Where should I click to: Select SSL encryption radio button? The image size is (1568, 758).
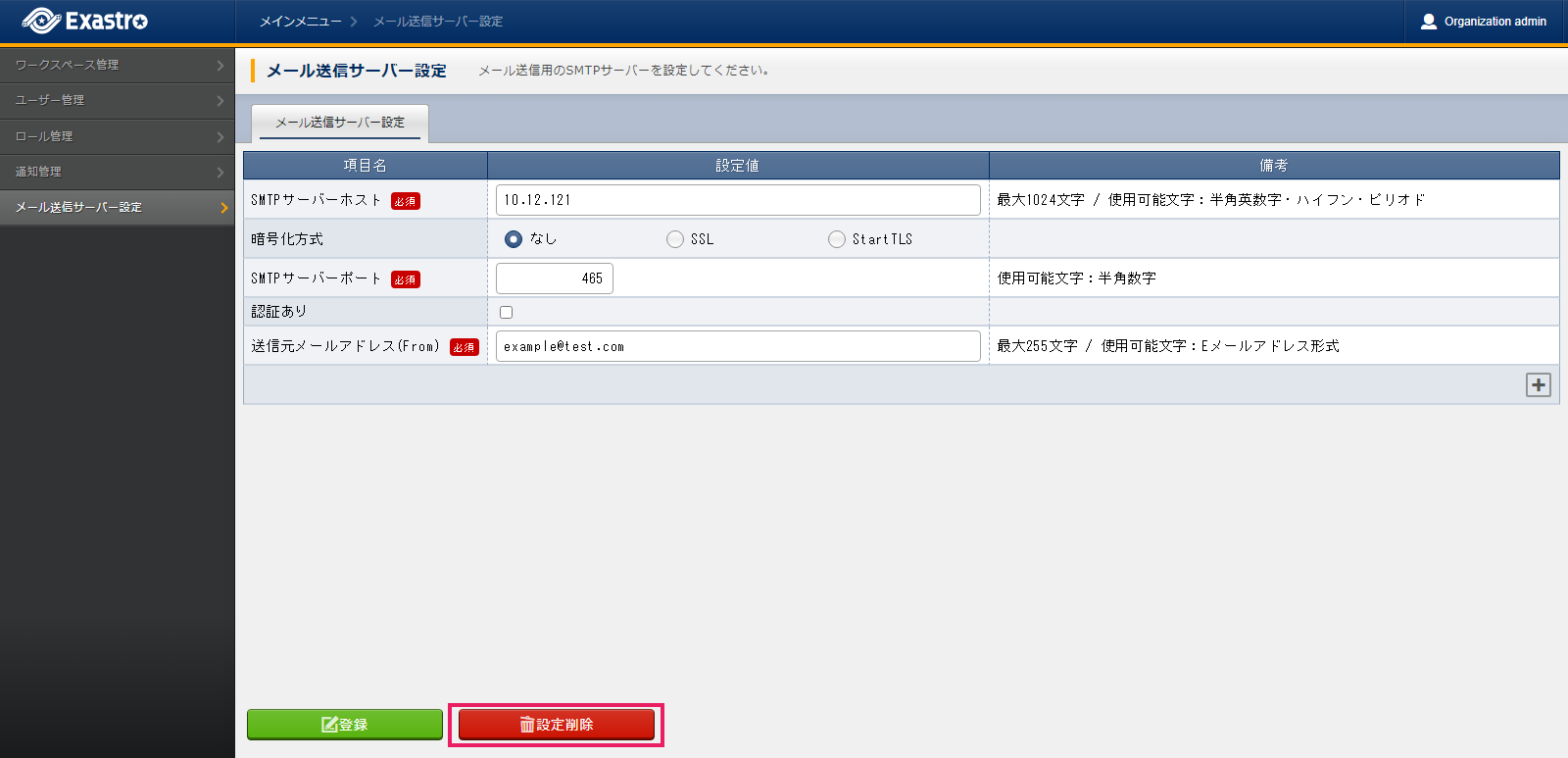[675, 239]
